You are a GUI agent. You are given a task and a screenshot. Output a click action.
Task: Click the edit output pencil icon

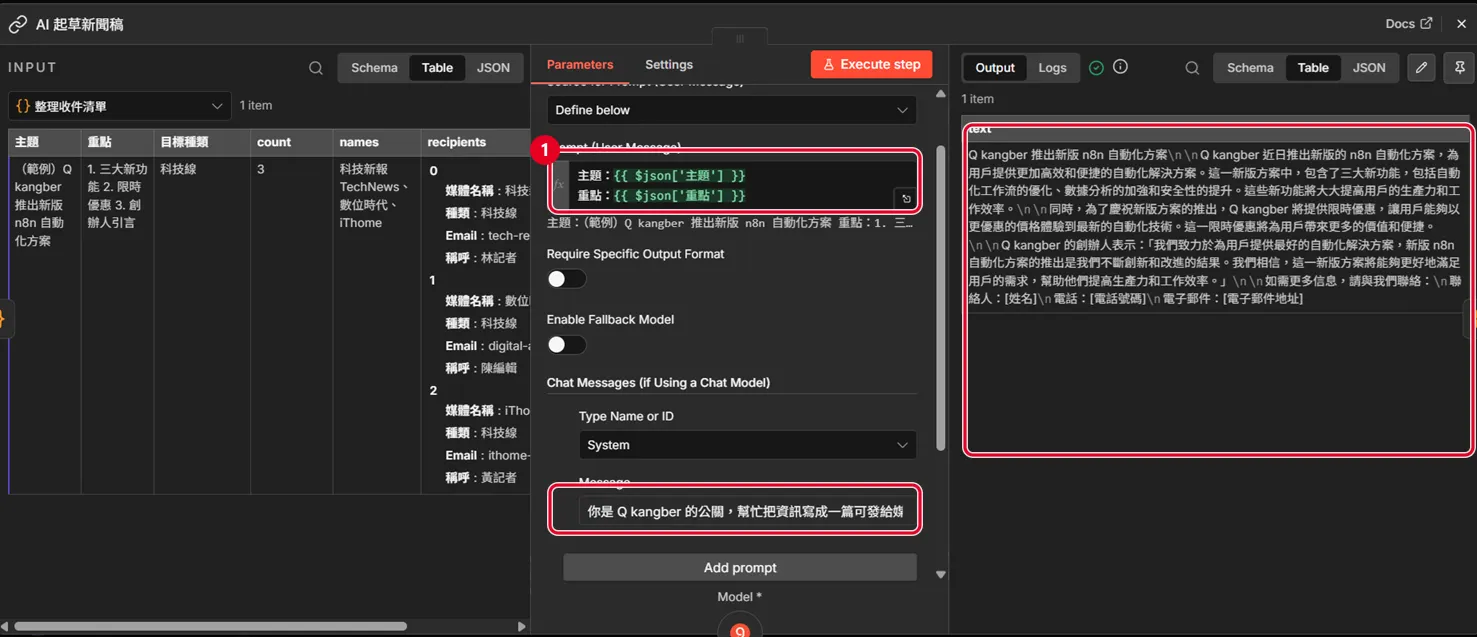tap(1421, 68)
